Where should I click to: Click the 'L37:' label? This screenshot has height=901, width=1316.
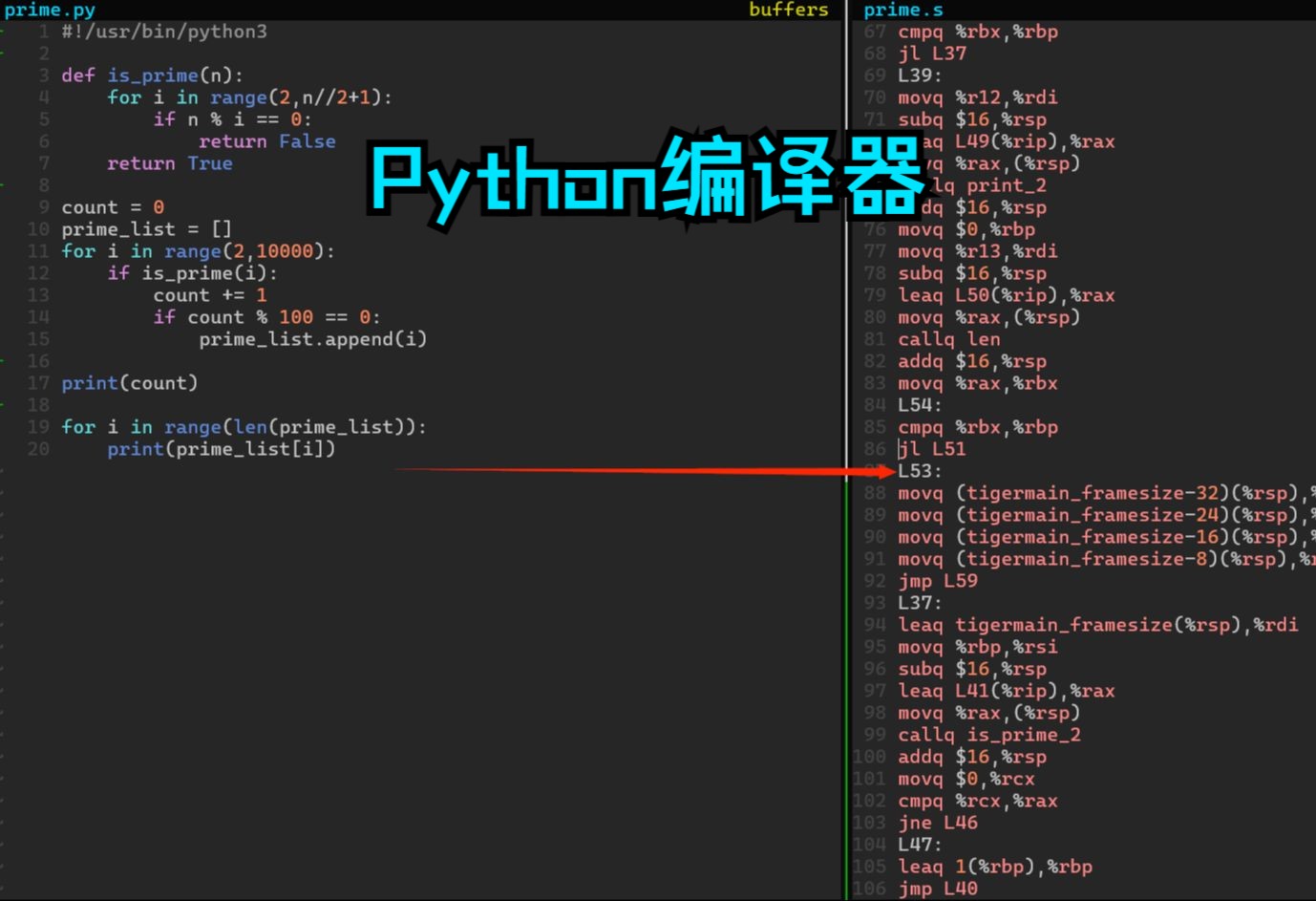tap(920, 603)
